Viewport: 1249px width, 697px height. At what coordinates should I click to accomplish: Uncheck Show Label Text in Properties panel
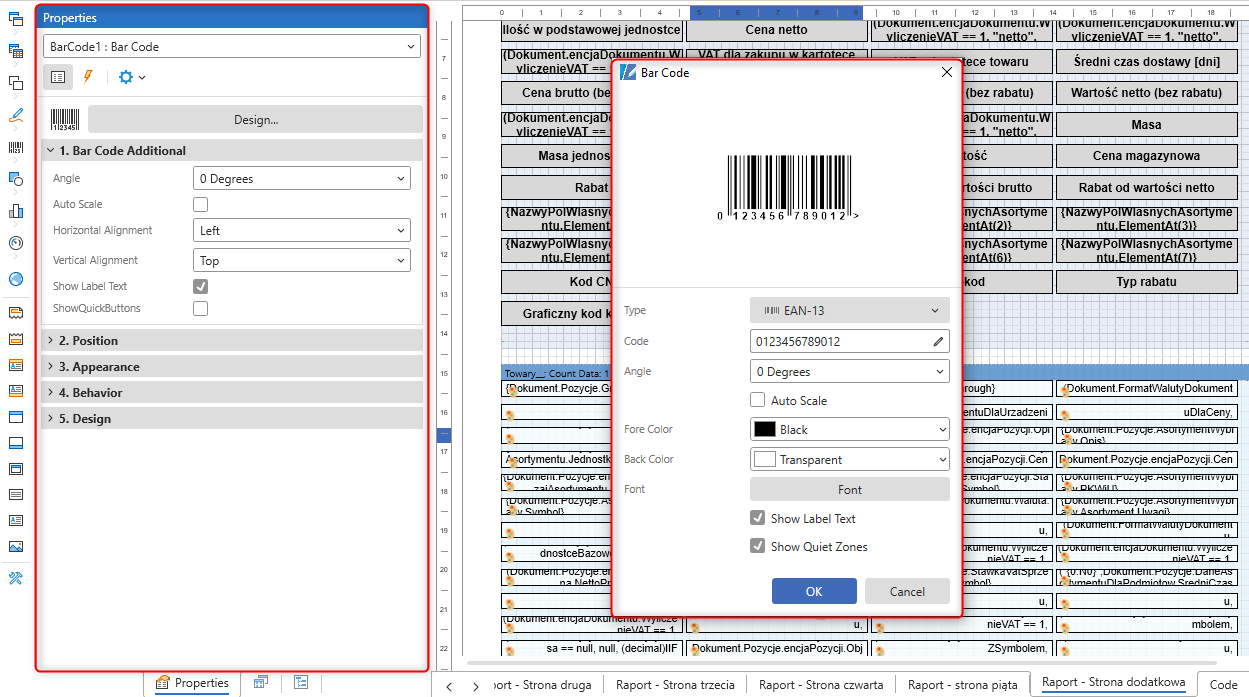201,286
